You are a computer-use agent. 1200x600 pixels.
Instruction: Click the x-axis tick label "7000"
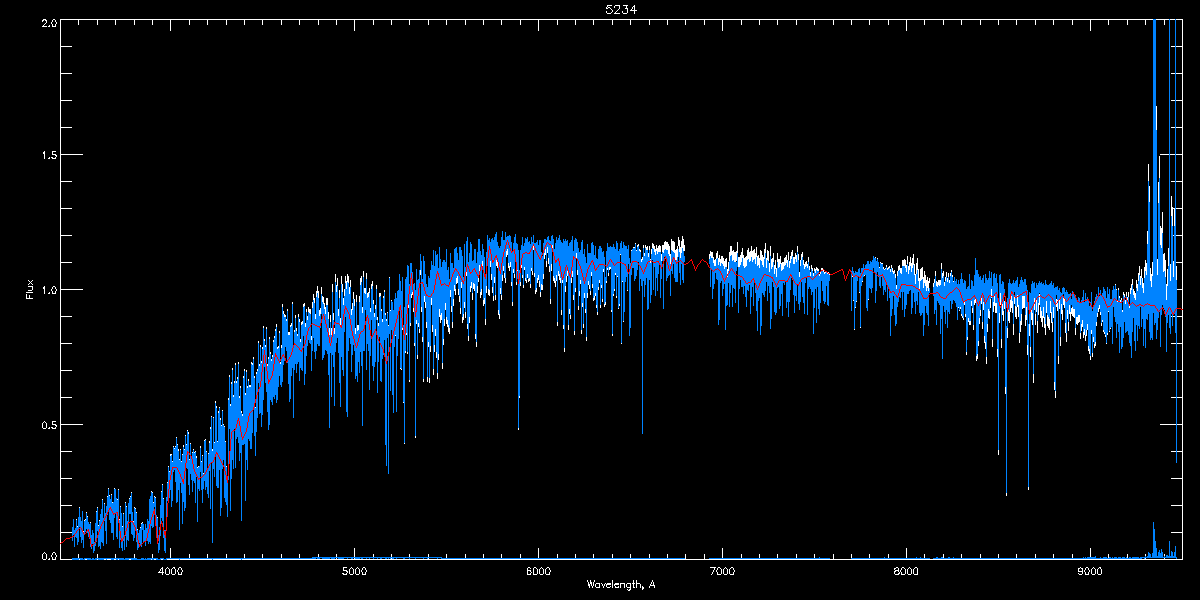pos(722,572)
